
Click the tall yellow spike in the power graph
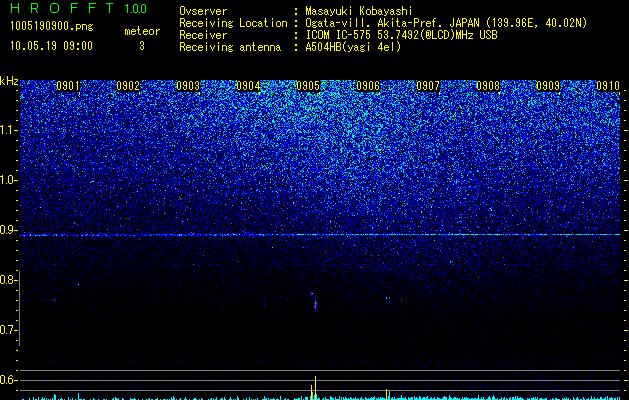tap(315, 388)
